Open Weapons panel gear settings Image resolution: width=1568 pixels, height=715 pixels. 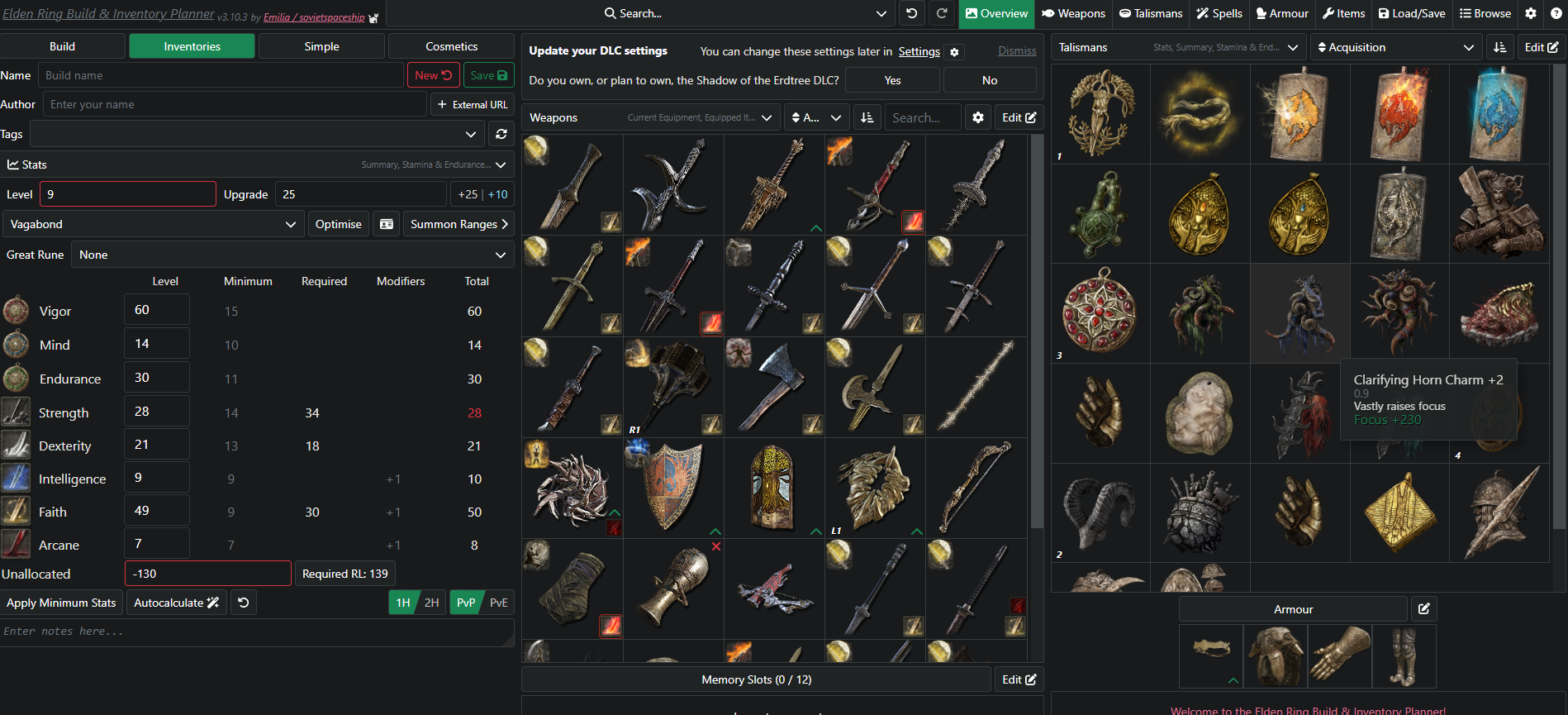pyautogui.click(x=978, y=117)
